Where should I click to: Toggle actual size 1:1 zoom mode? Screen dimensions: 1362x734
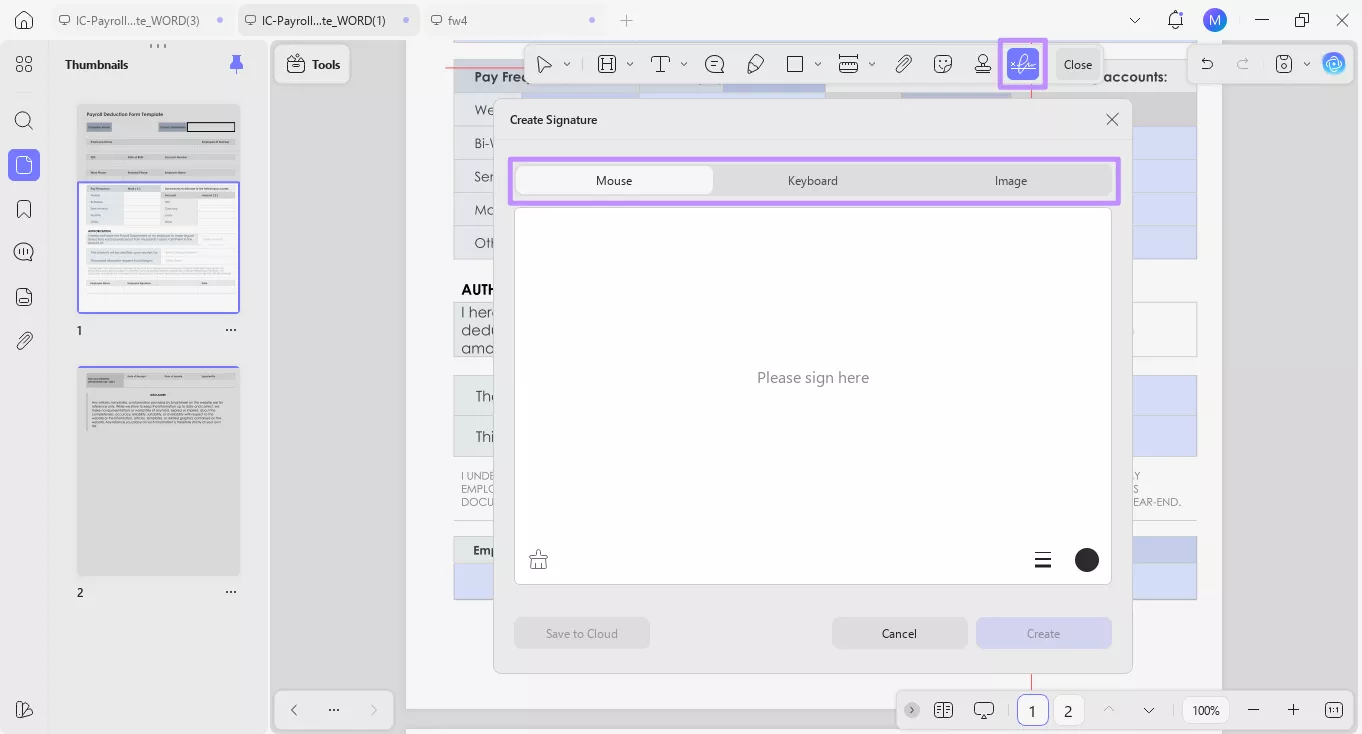click(x=1333, y=710)
